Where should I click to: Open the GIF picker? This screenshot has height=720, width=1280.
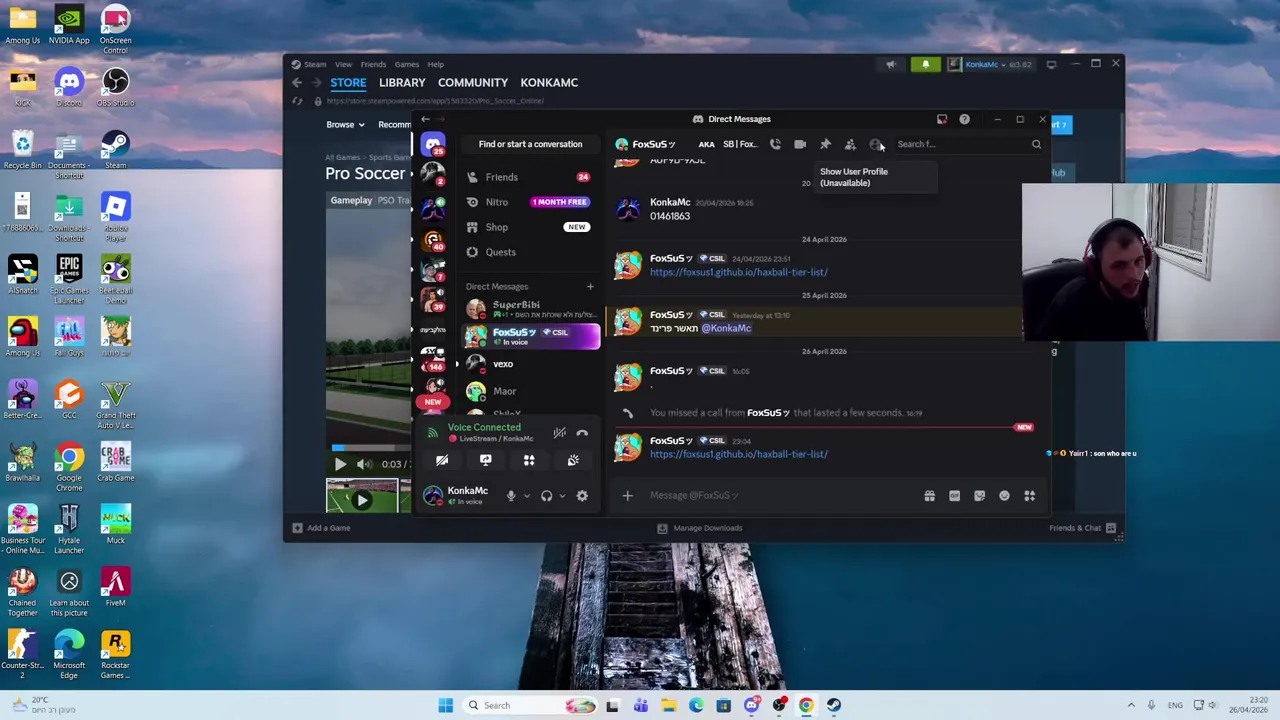coord(954,495)
